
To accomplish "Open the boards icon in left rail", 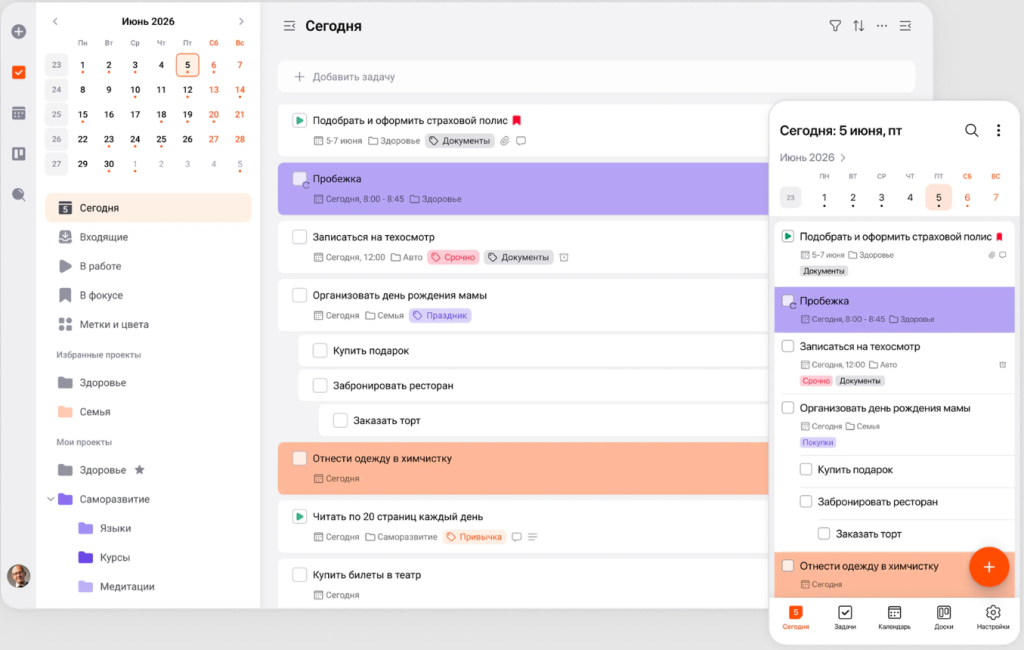I will (x=18, y=154).
